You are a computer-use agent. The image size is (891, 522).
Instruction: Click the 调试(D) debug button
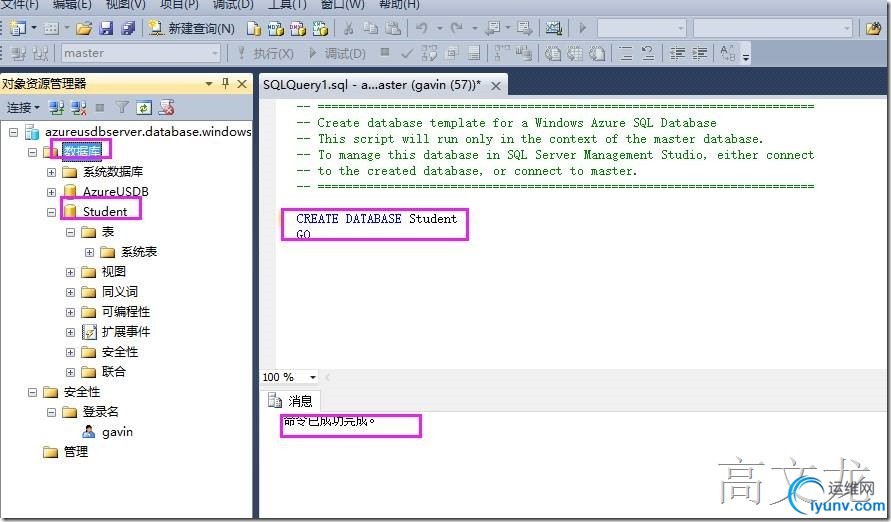pyautogui.click(x=337, y=53)
